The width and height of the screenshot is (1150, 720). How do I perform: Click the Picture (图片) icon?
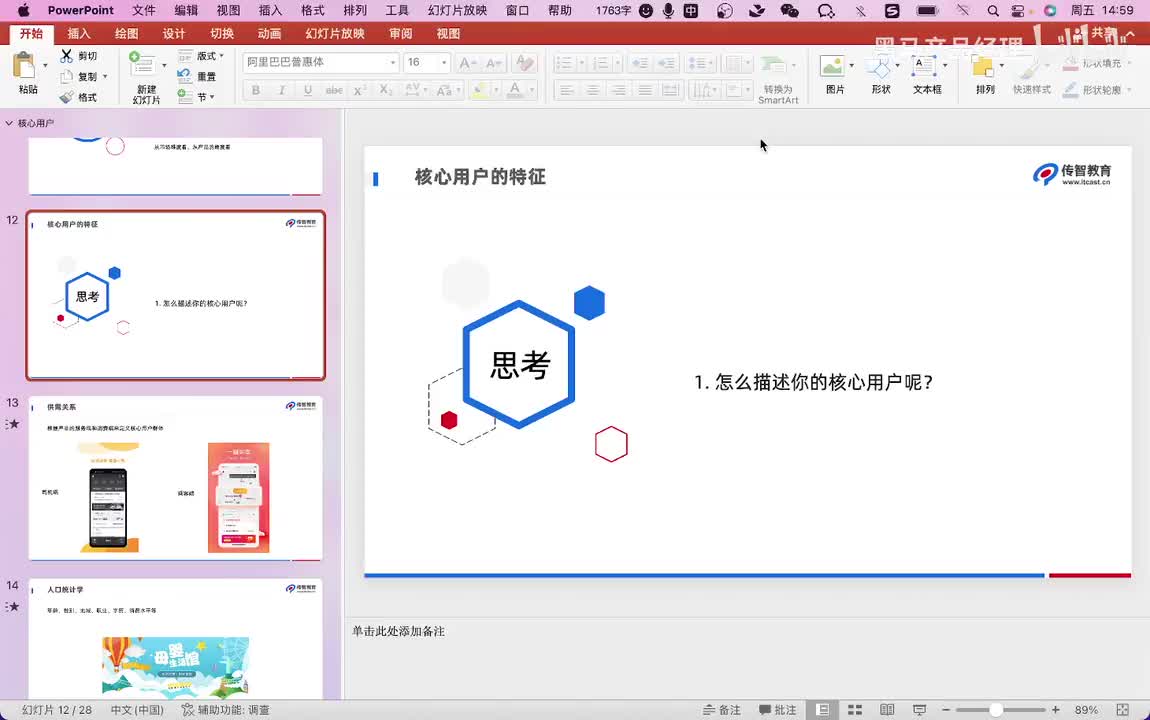point(832,65)
